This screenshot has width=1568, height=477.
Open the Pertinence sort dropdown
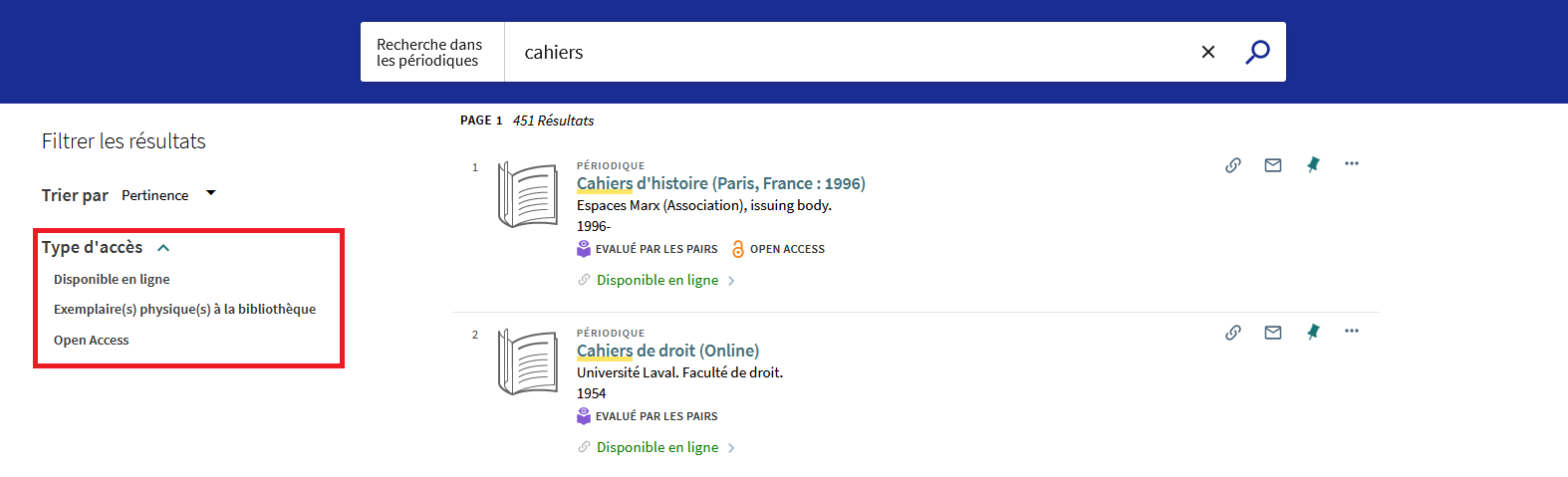coord(168,195)
